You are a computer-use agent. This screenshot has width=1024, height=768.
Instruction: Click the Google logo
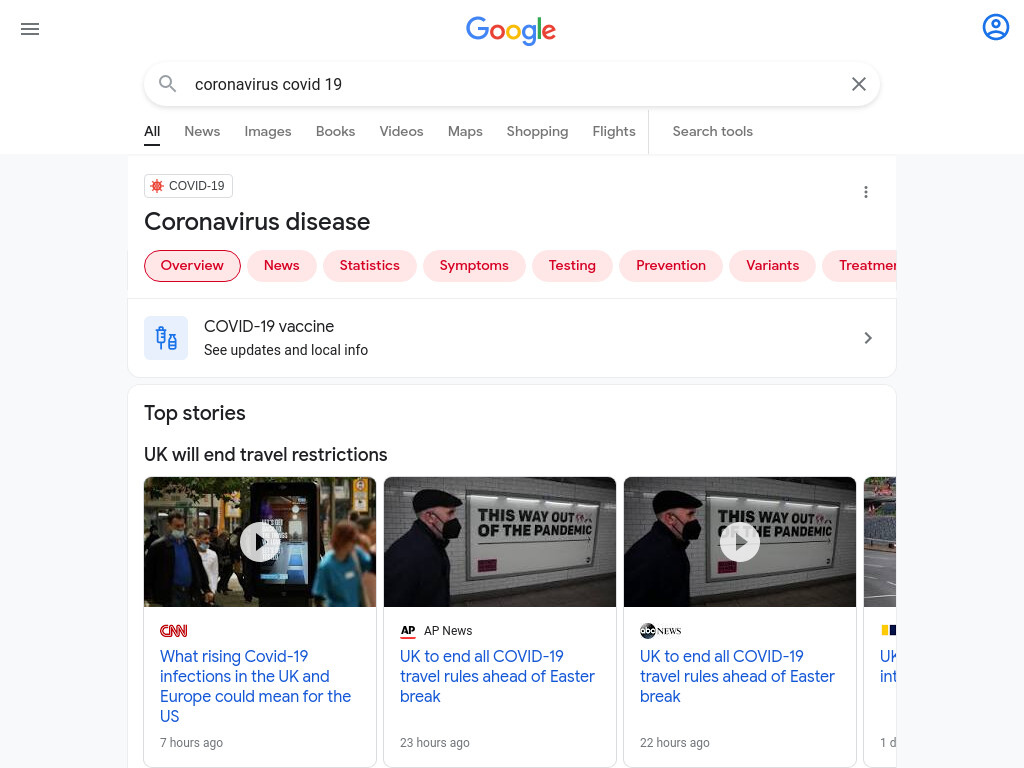pos(511,30)
